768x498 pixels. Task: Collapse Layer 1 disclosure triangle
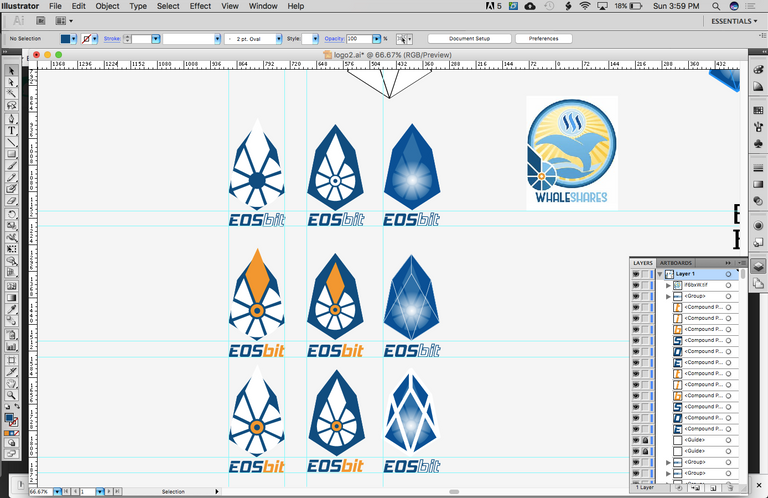pyautogui.click(x=660, y=274)
